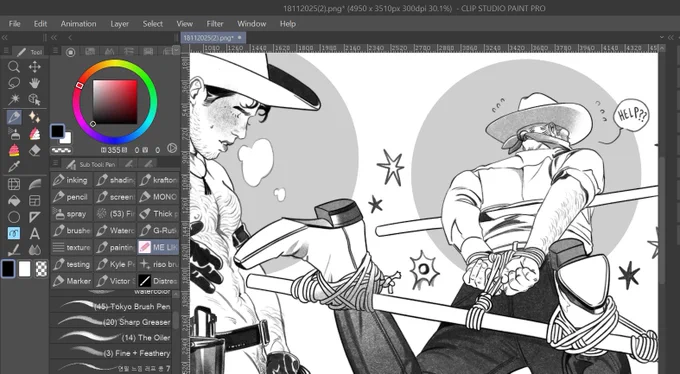Toggle the color space switch round arrow button
680x374 pixels.
point(172,148)
